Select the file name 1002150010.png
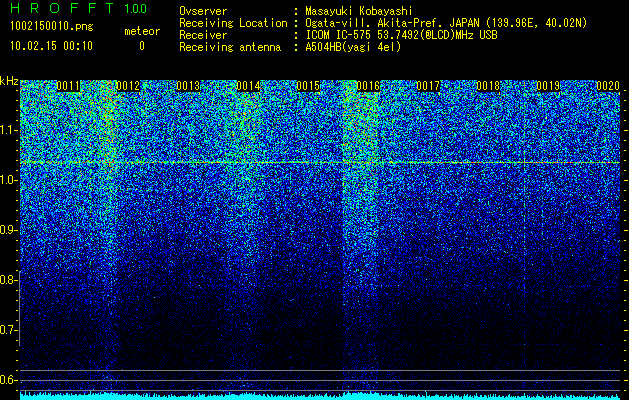The width and height of the screenshot is (629, 400). [x=52, y=27]
